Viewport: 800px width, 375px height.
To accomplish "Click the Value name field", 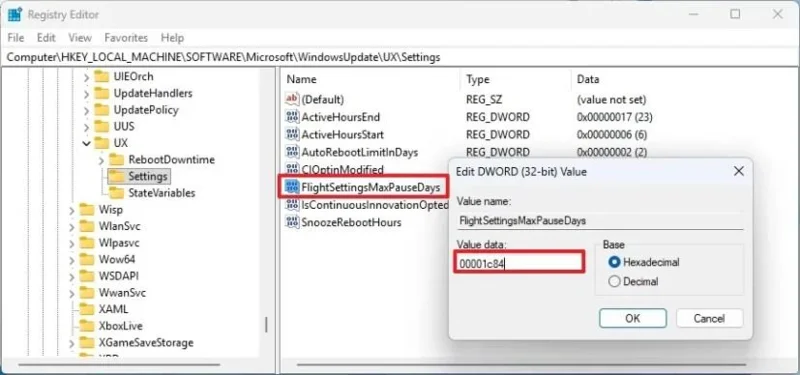I will pos(599,221).
